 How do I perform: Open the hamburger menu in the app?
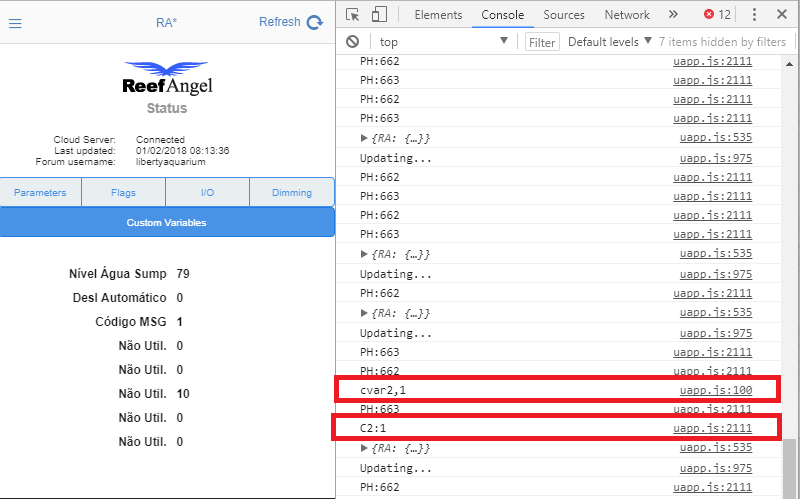(x=15, y=23)
